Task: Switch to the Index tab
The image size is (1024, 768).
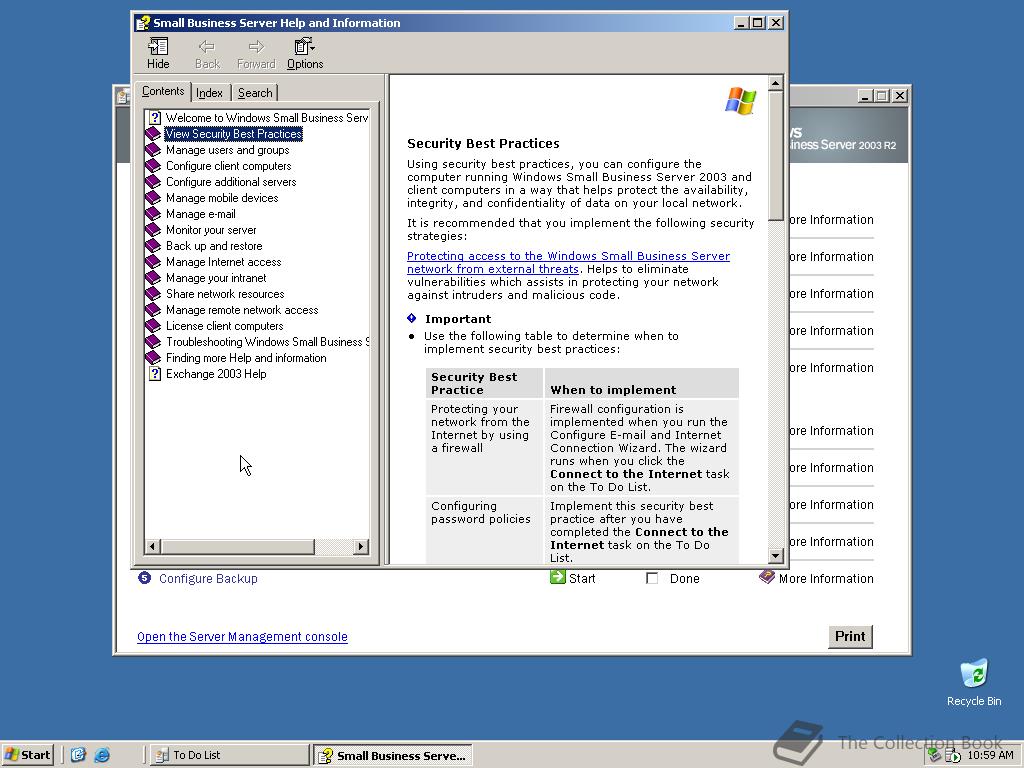Action: point(210,93)
